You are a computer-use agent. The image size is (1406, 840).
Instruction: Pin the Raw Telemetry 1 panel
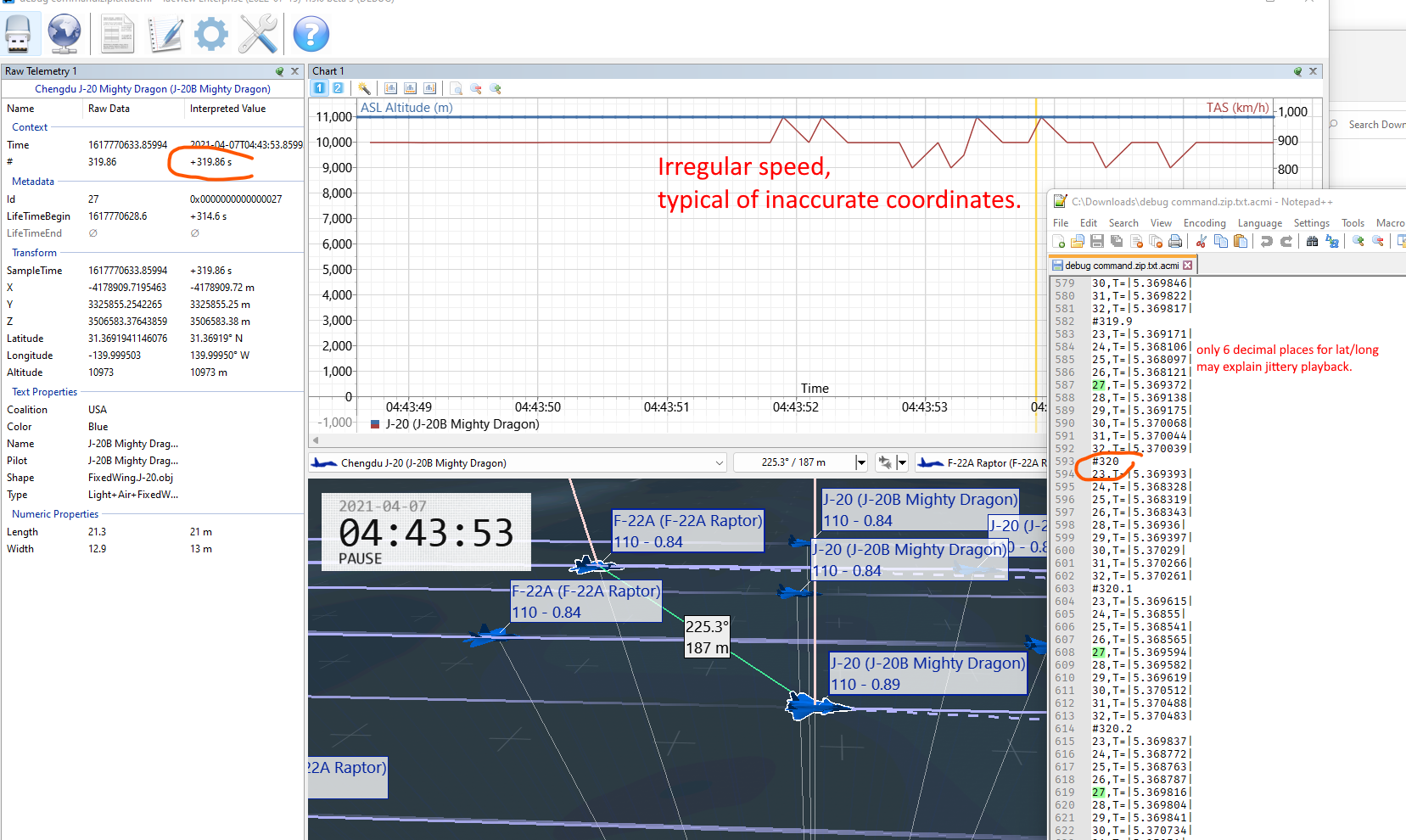coord(279,71)
